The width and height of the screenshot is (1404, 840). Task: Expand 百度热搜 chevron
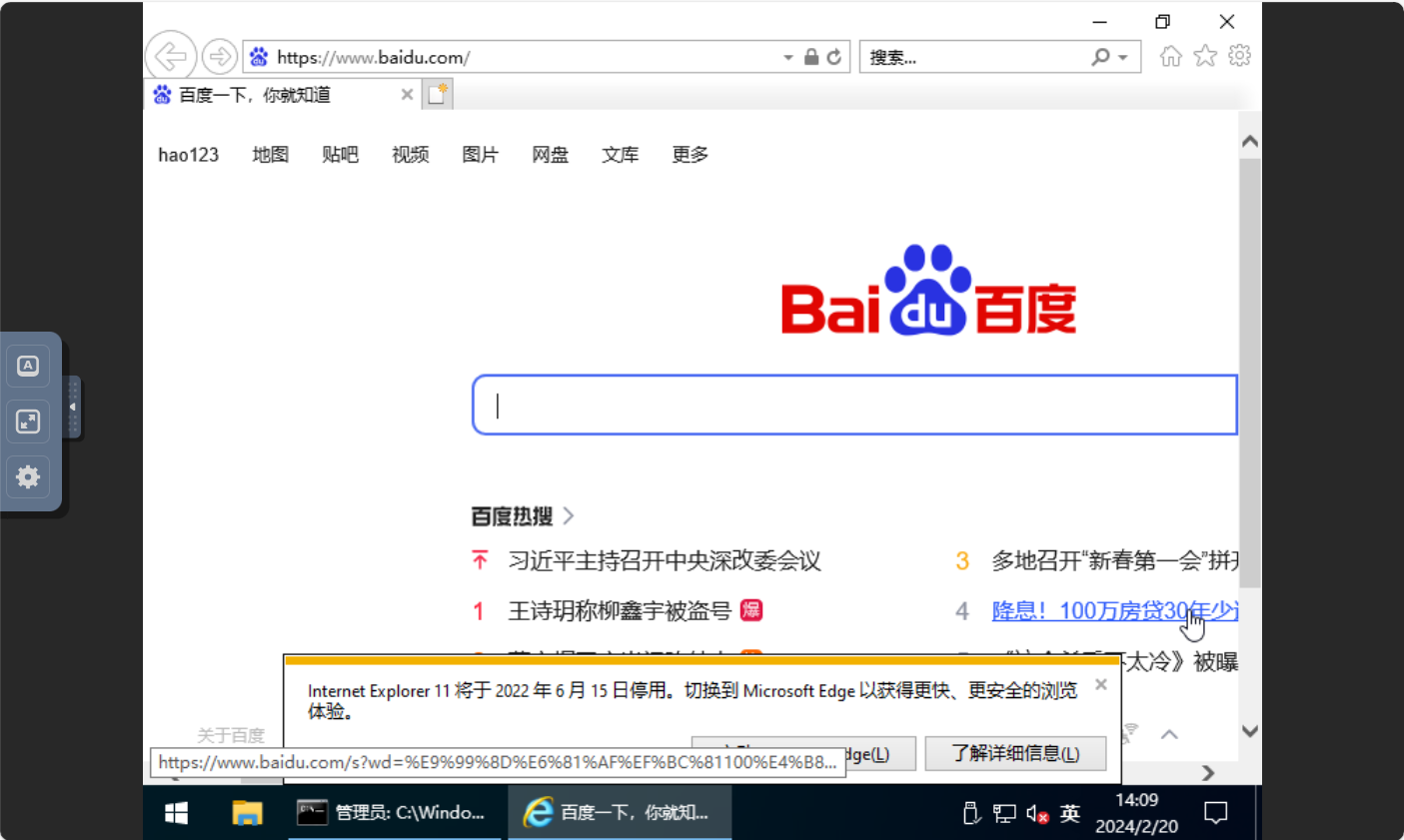(569, 515)
